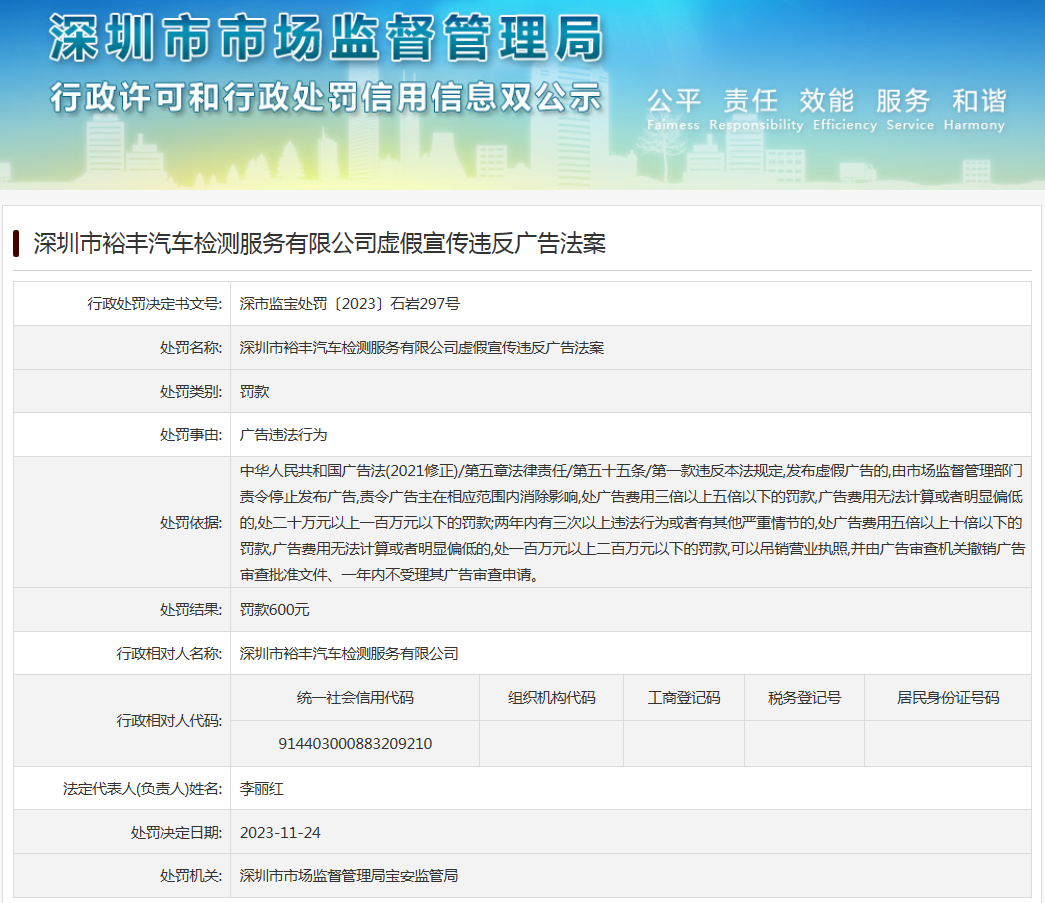The width and height of the screenshot is (1045, 903).
Task: Click the 处罚名称 label
Action: 191,348
